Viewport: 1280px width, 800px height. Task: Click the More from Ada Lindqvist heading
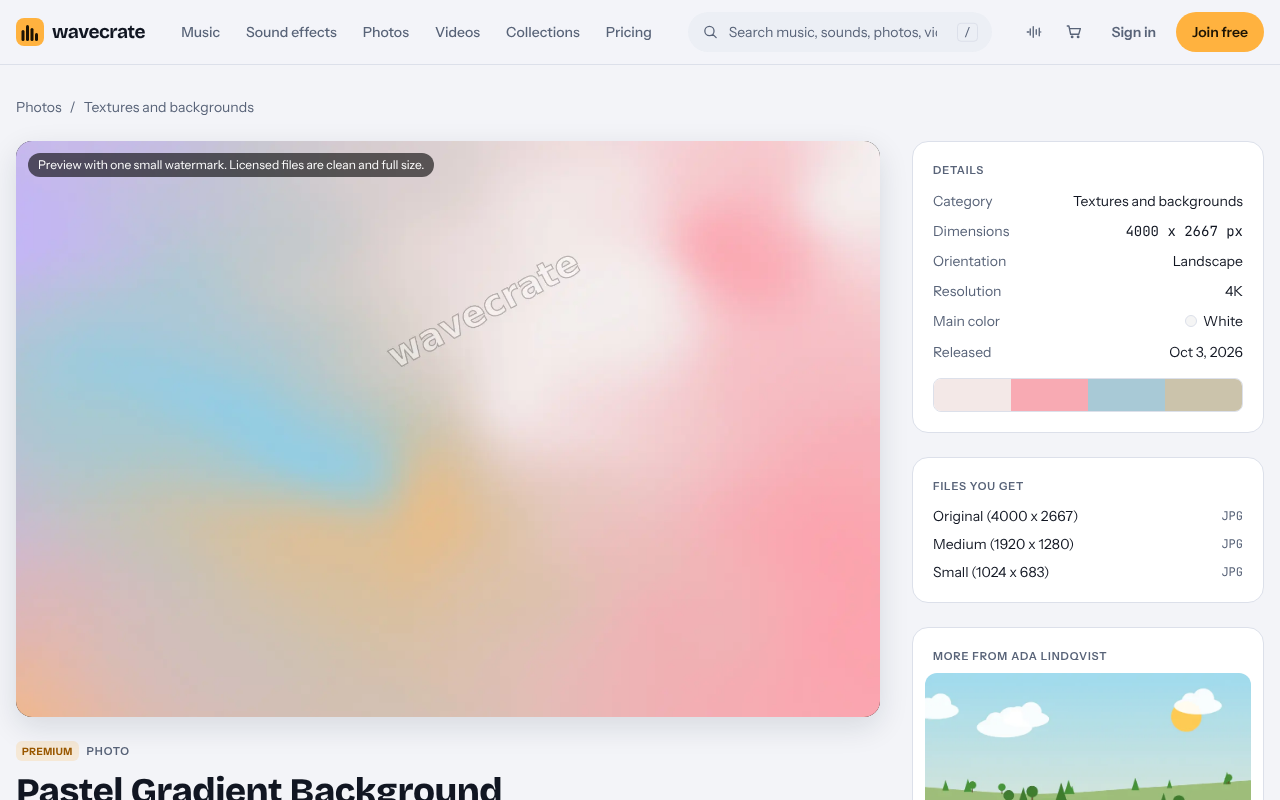[1020, 656]
